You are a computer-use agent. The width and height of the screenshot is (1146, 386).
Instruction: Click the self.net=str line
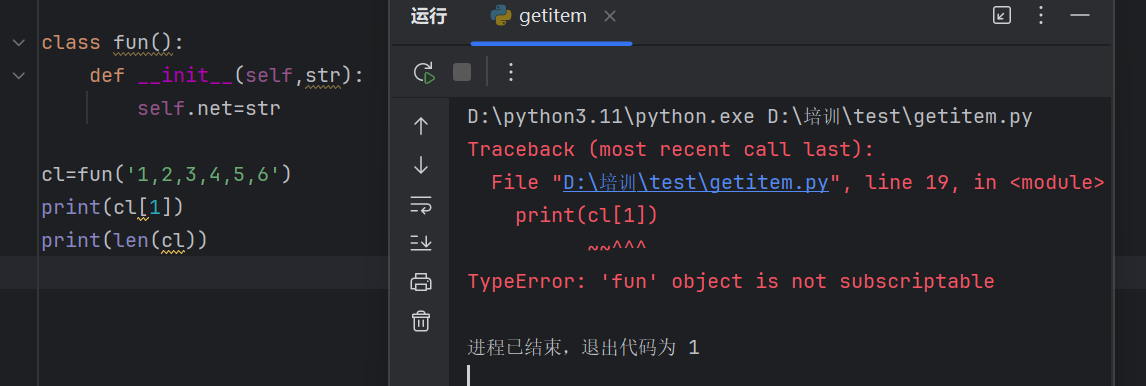tap(209, 109)
